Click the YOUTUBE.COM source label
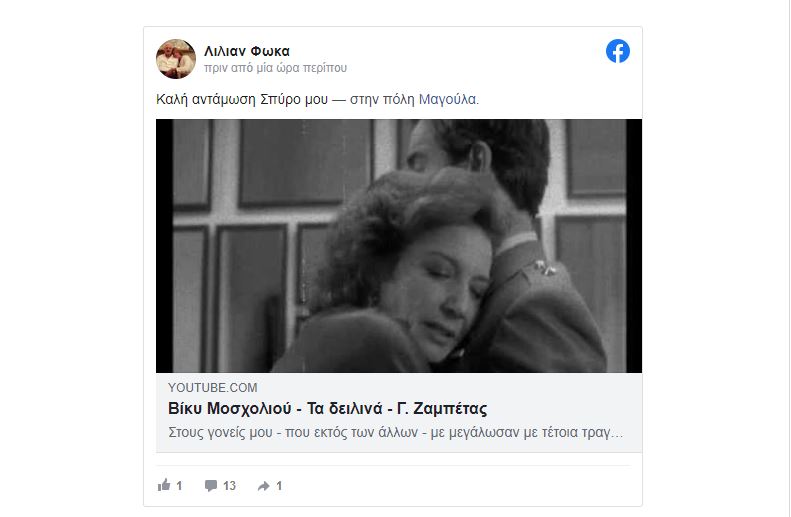The height and width of the screenshot is (517, 791). [212, 388]
